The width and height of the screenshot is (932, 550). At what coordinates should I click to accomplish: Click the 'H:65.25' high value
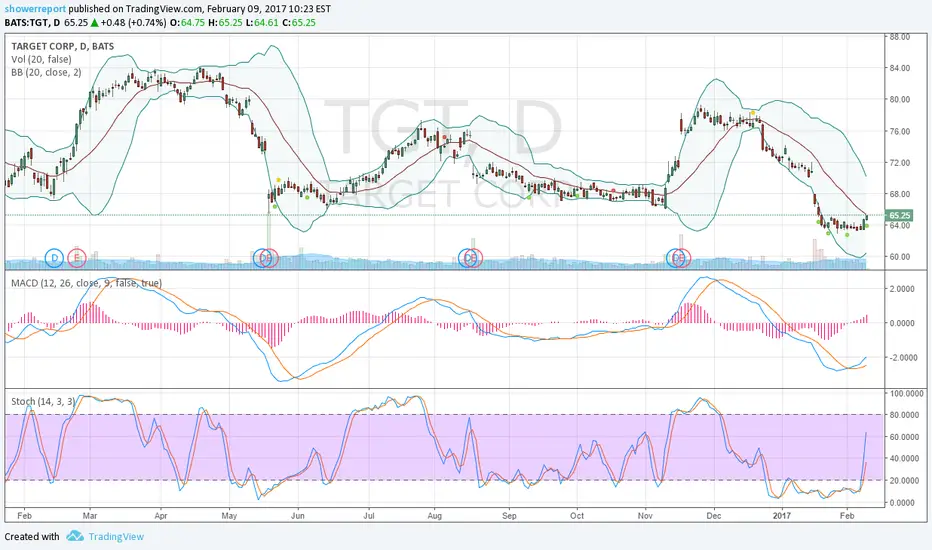[225, 23]
